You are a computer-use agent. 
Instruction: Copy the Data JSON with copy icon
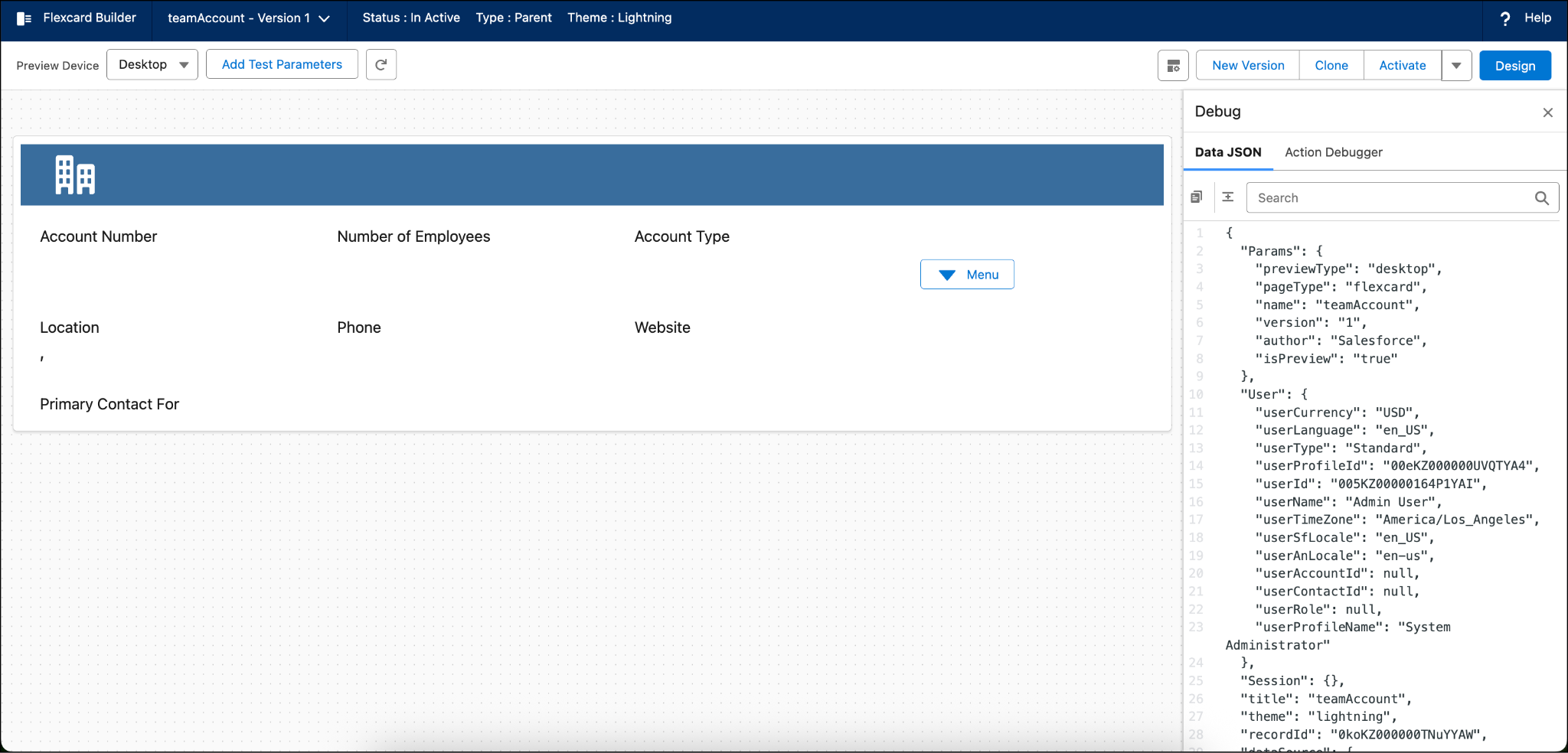click(x=1197, y=197)
